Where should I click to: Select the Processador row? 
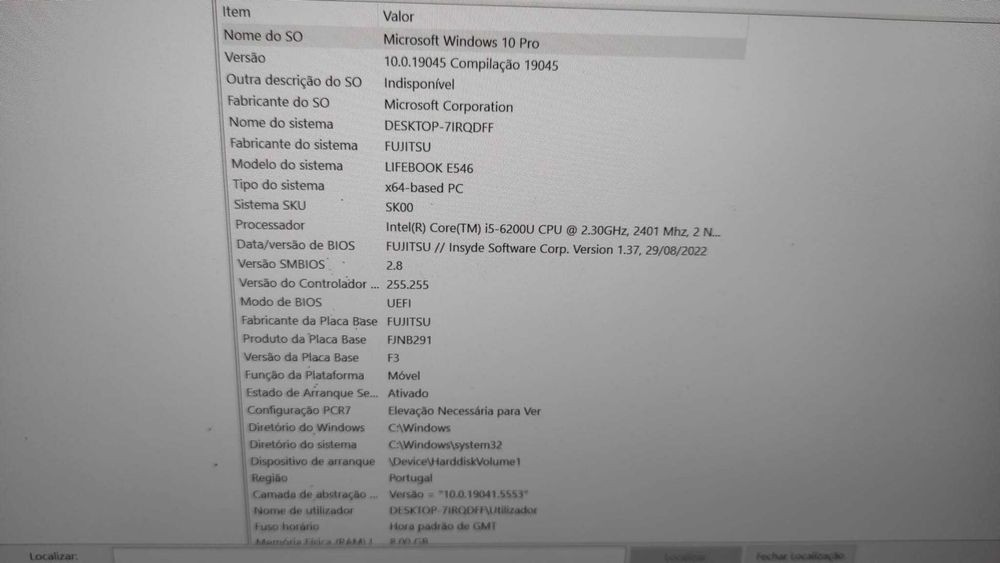270,225
